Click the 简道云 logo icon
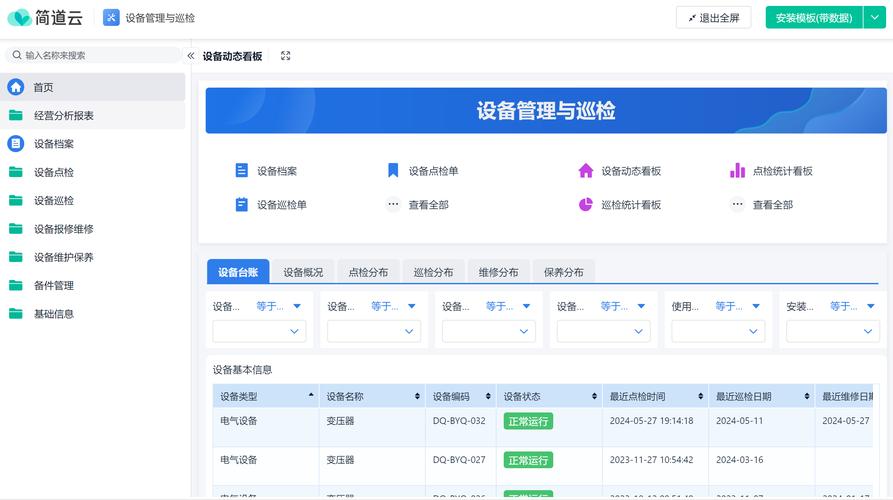Image resolution: width=893 pixels, height=500 pixels. 19,18
